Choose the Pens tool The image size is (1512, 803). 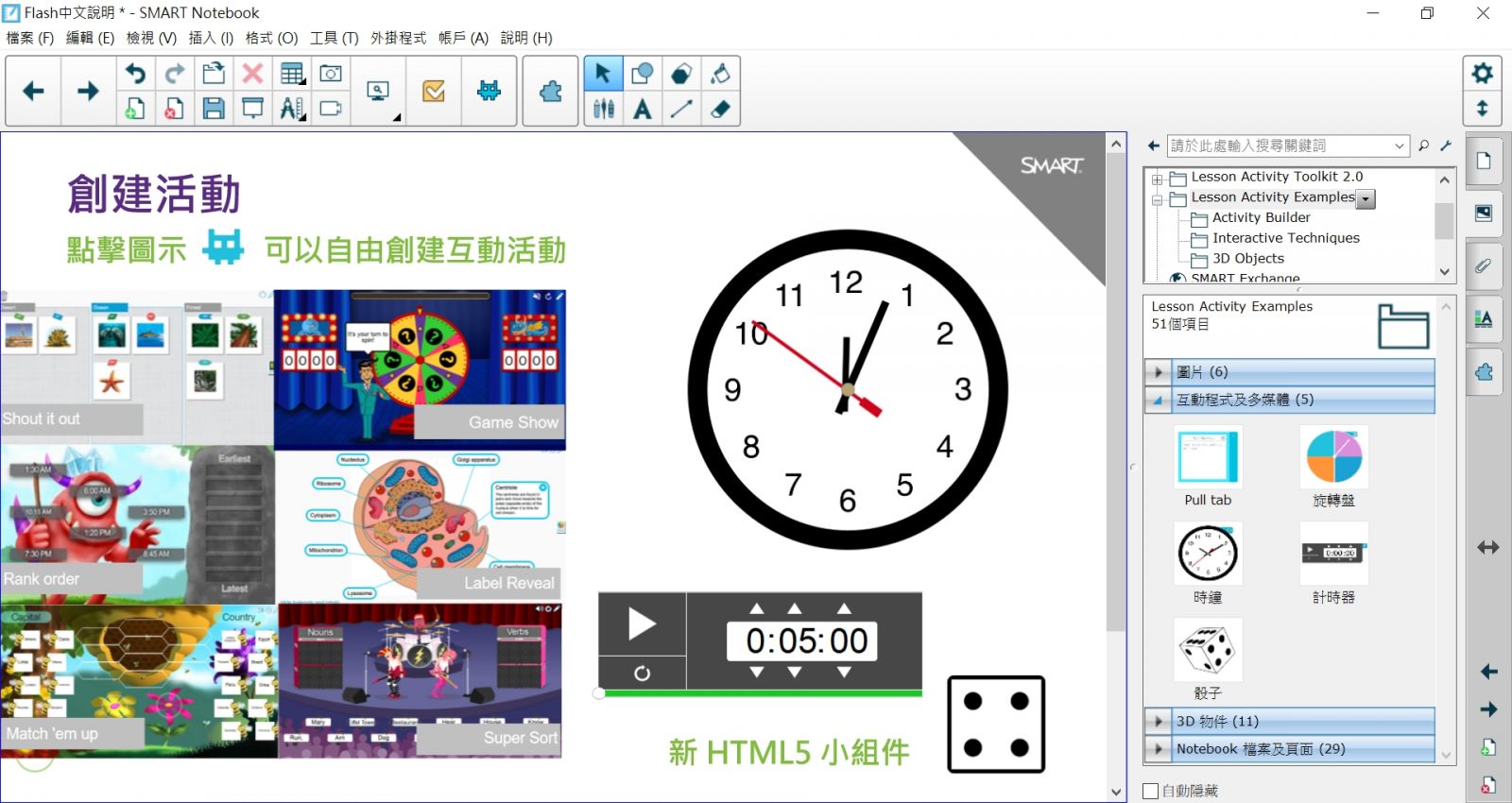pyautogui.click(x=604, y=109)
